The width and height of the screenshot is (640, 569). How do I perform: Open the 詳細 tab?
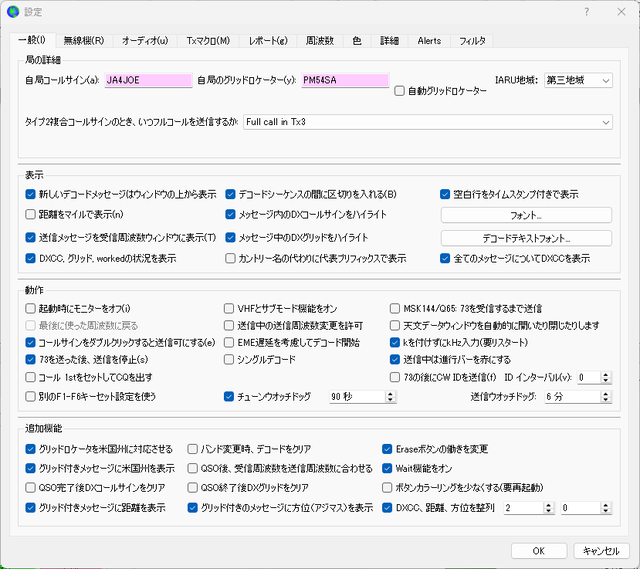point(389,41)
